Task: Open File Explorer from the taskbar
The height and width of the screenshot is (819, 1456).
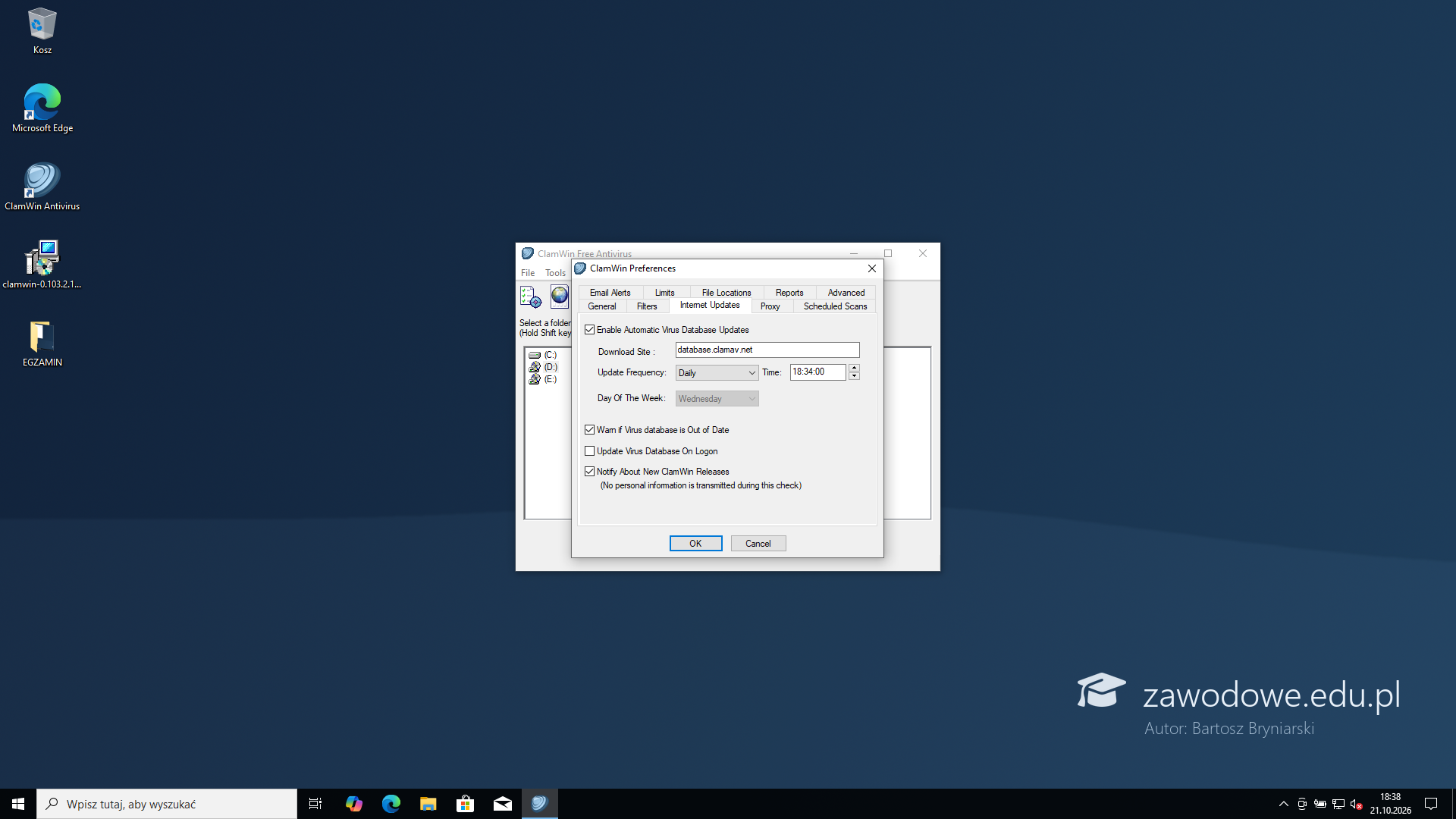Action: (x=428, y=804)
